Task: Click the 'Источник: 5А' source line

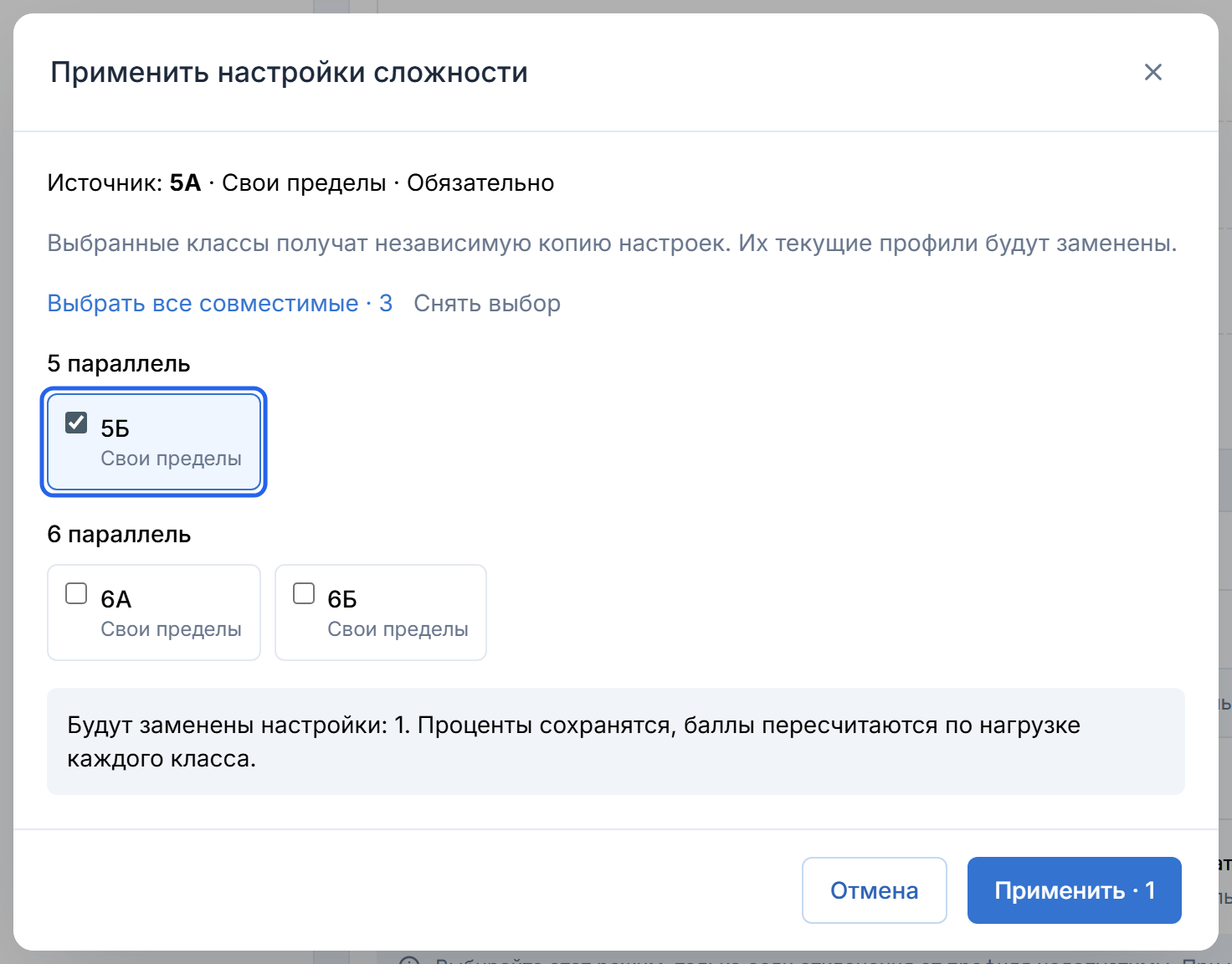Action: tap(300, 183)
